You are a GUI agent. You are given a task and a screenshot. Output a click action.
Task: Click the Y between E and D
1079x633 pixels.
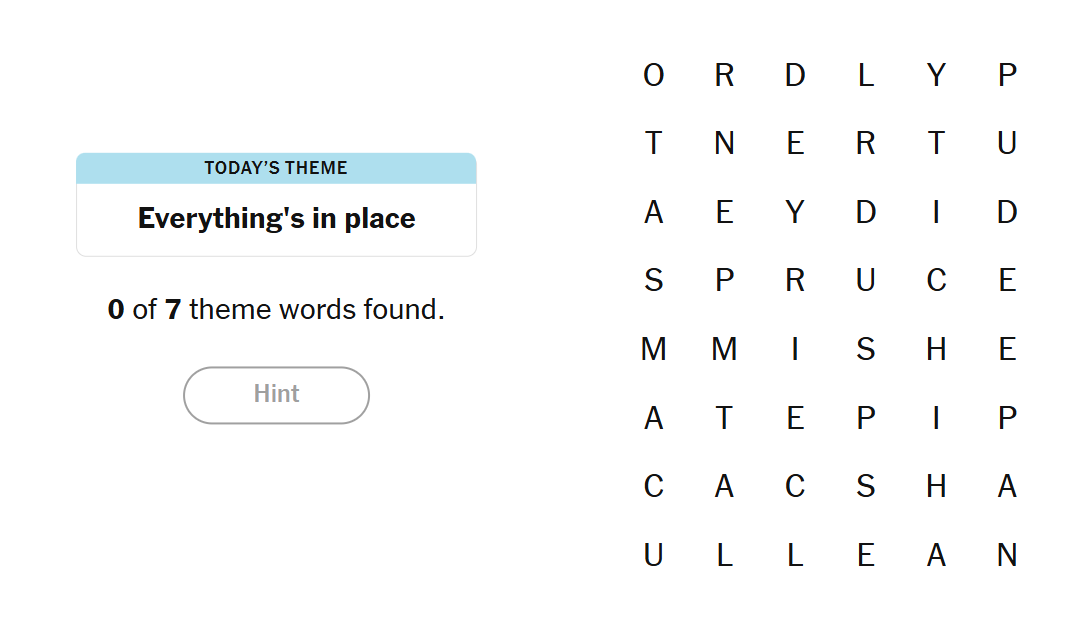click(795, 213)
